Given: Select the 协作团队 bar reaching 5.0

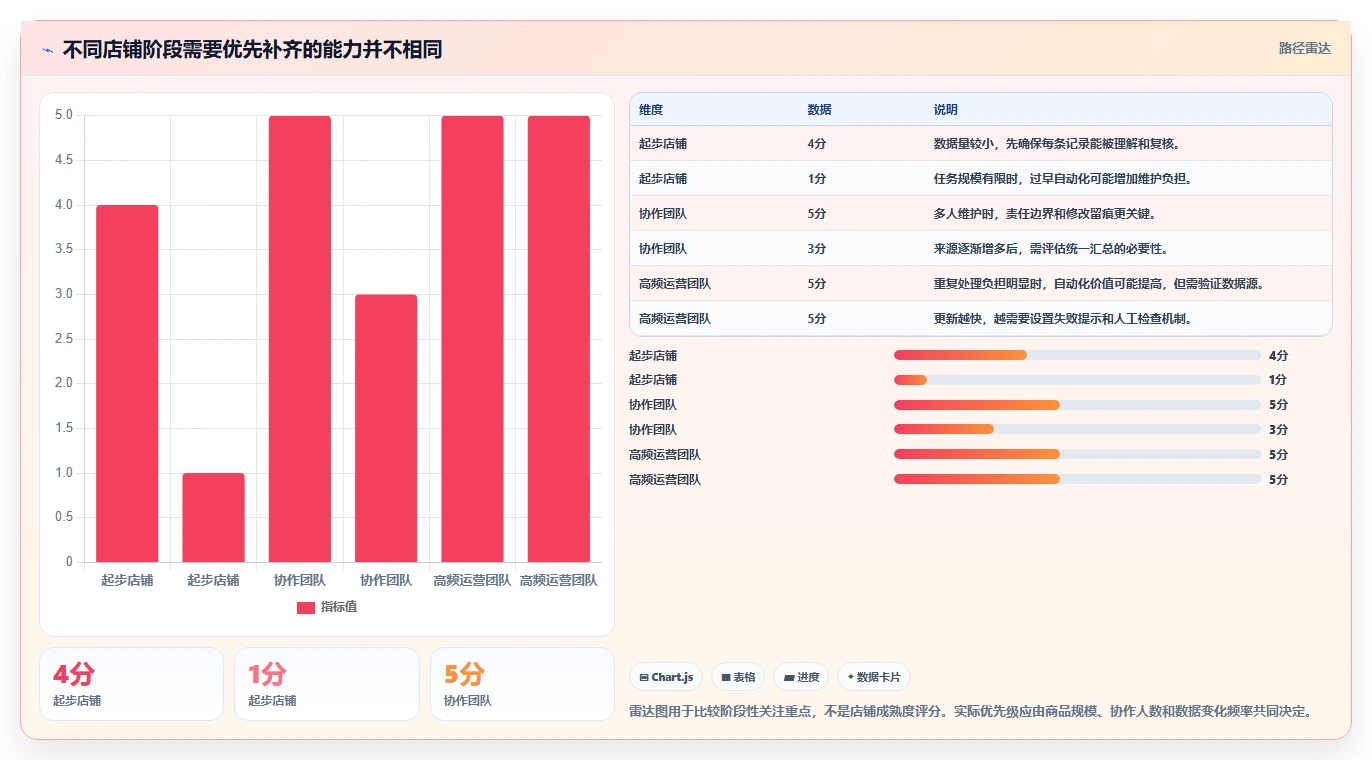Looking at the screenshot, I should coord(300,339).
